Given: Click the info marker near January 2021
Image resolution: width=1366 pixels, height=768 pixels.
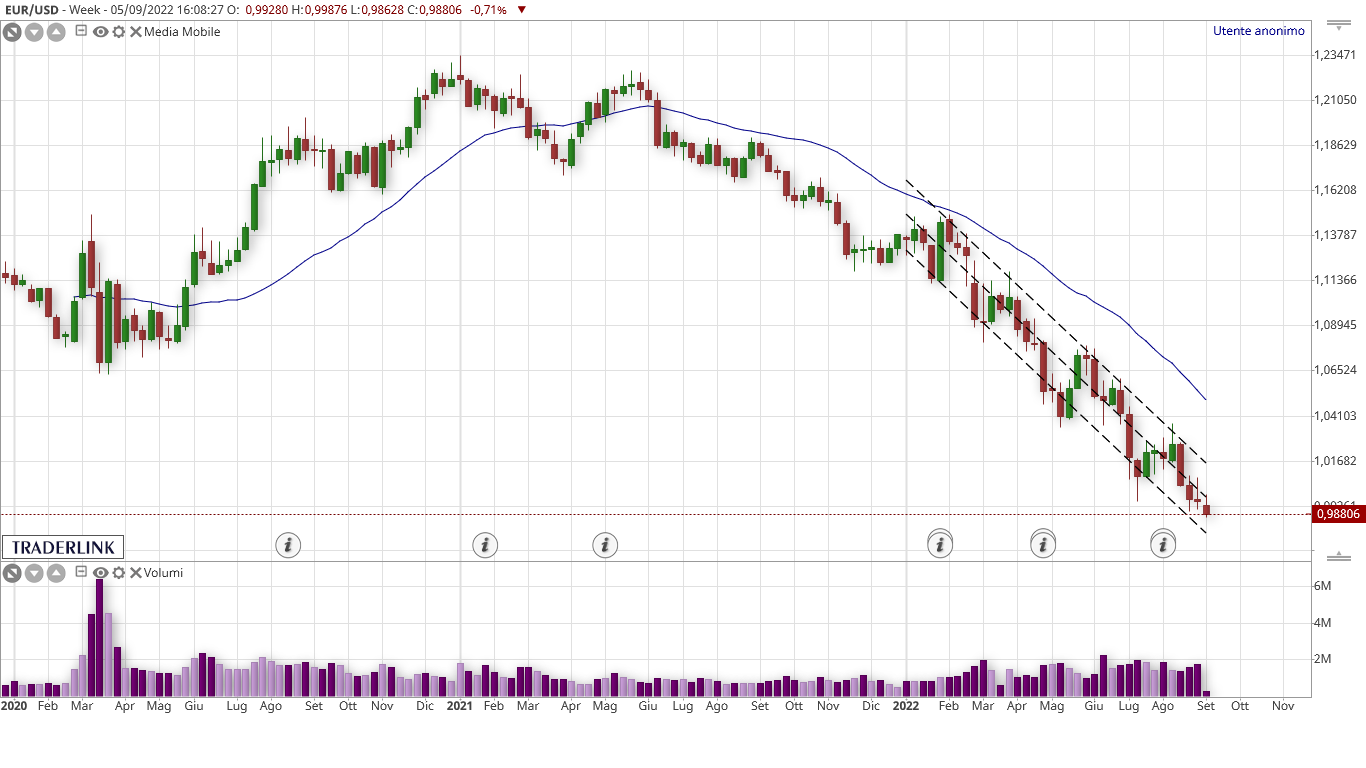Looking at the screenshot, I should (485, 545).
